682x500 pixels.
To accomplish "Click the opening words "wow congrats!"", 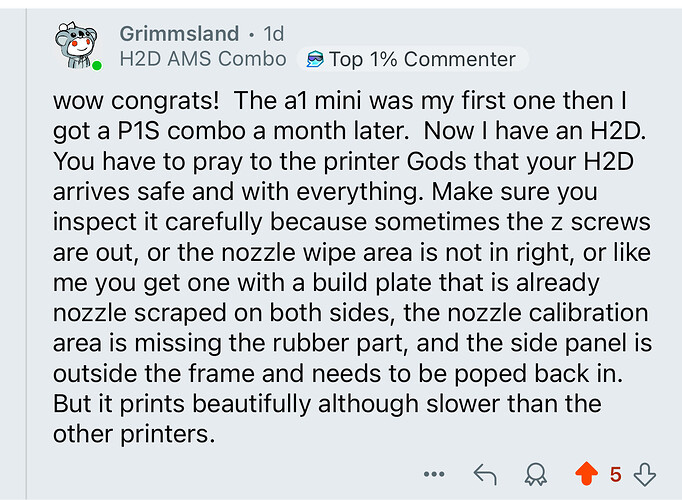I will pyautogui.click(x=136, y=101).
